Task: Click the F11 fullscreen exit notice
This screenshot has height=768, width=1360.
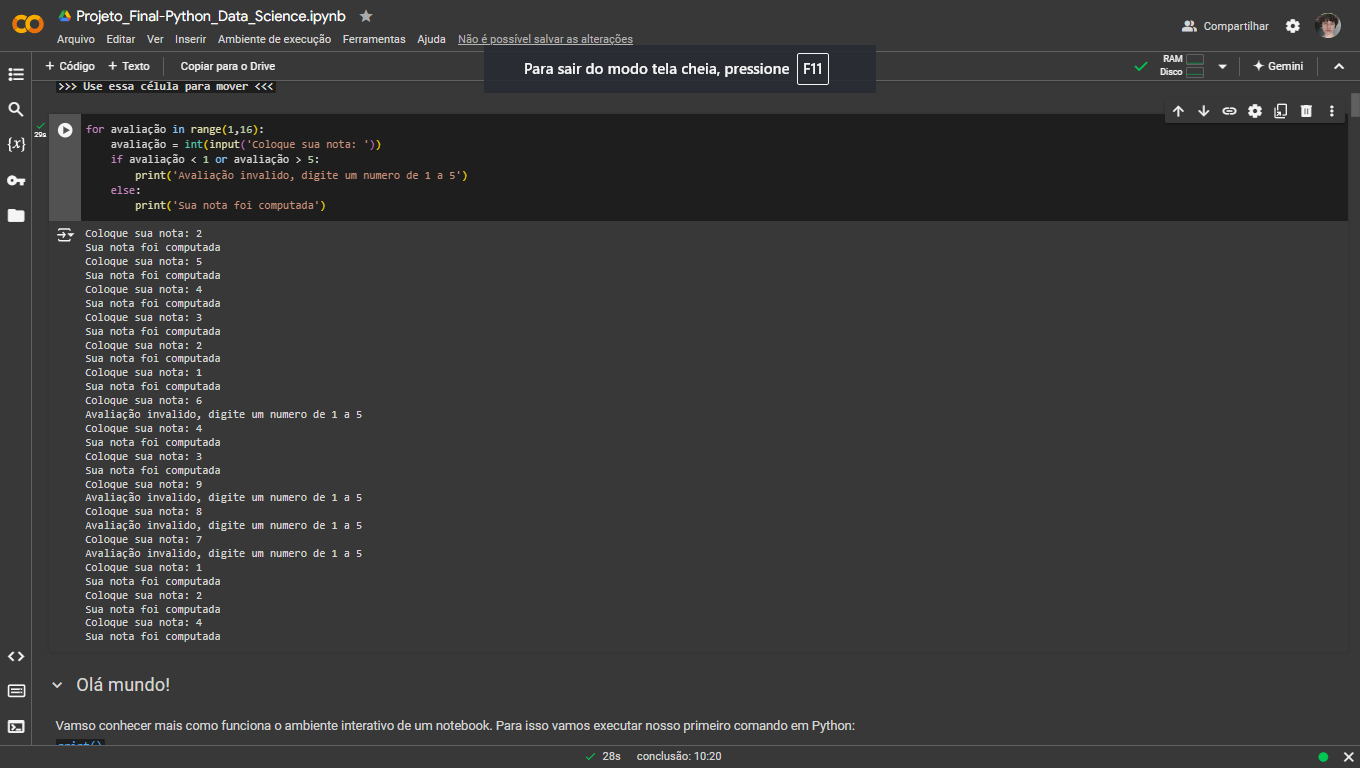Action: [x=680, y=69]
